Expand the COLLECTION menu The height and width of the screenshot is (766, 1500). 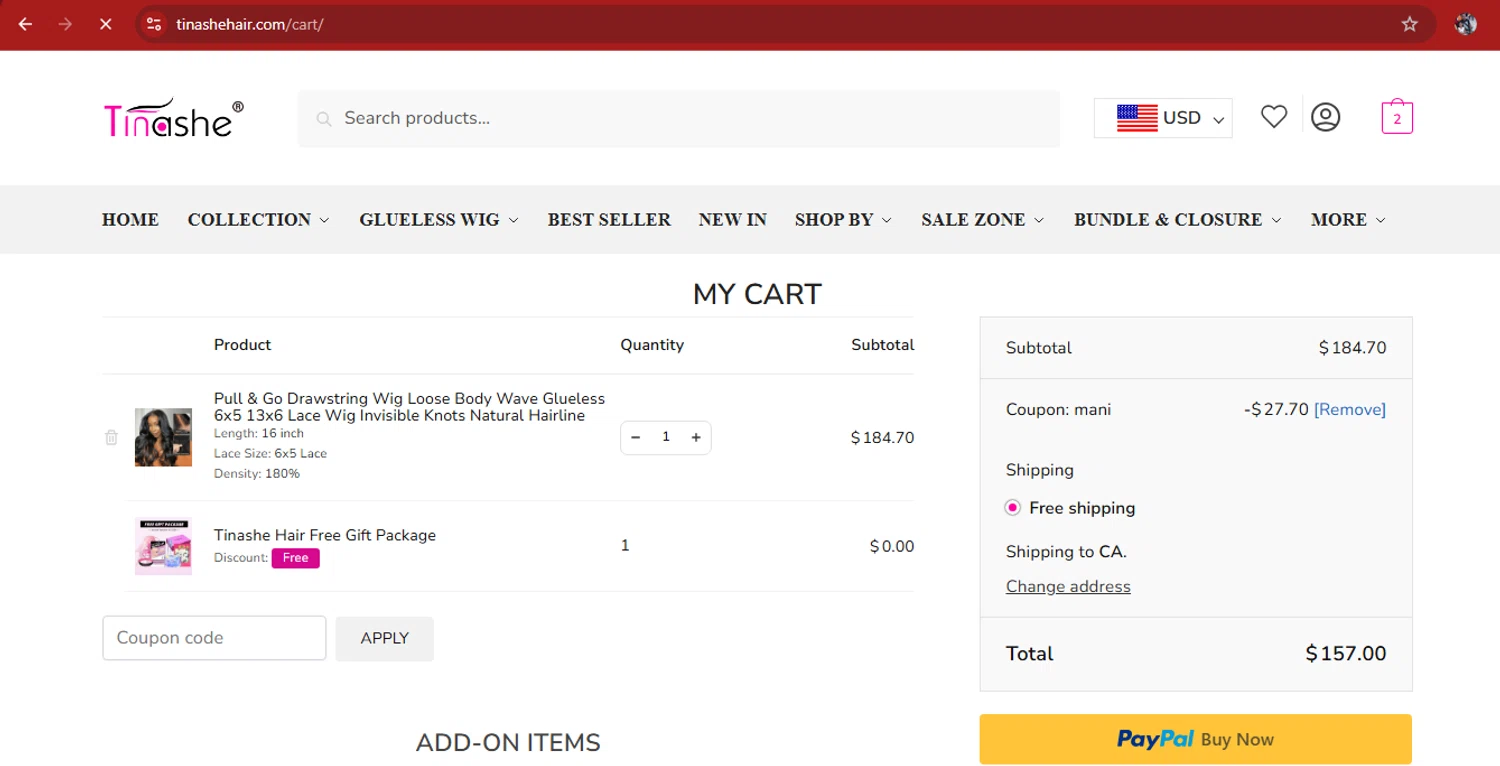[x=258, y=219]
